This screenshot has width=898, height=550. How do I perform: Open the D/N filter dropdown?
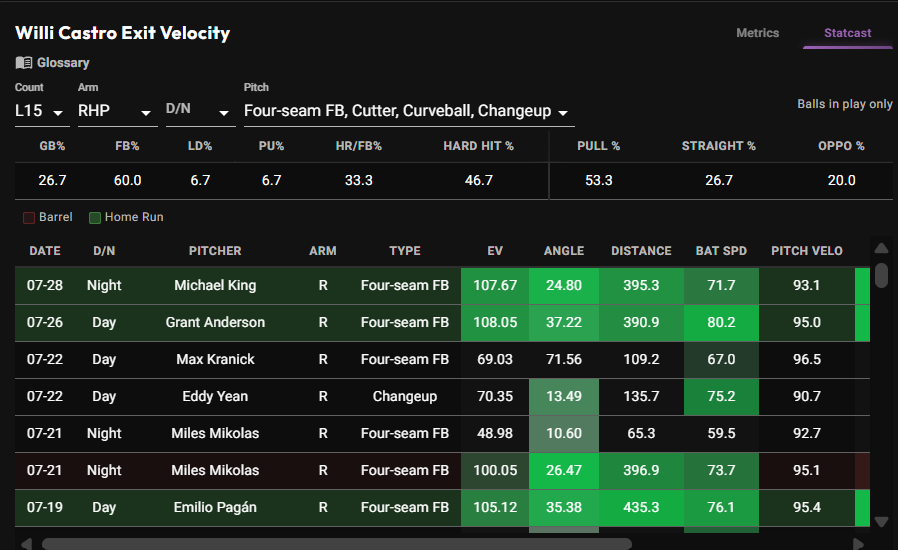point(201,111)
